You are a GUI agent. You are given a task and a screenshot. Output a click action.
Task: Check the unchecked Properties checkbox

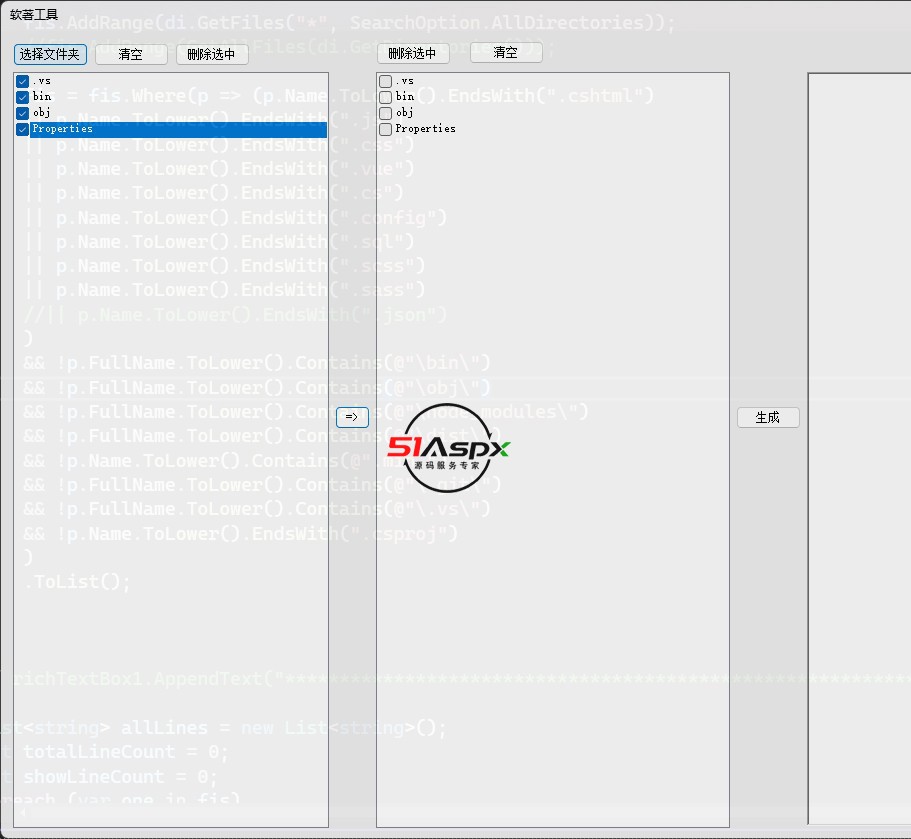coord(386,129)
